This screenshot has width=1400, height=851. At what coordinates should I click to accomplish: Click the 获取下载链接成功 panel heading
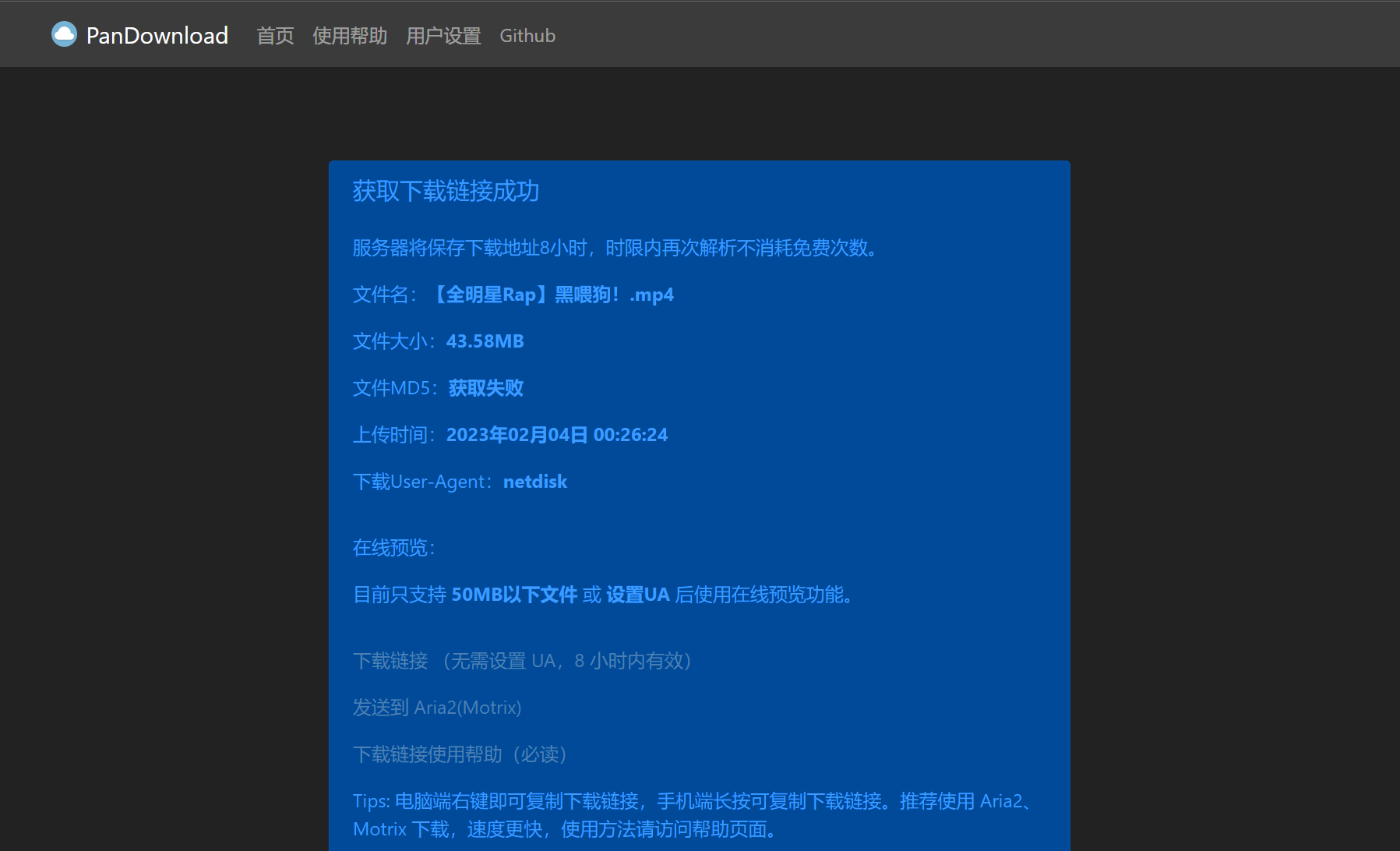click(446, 192)
